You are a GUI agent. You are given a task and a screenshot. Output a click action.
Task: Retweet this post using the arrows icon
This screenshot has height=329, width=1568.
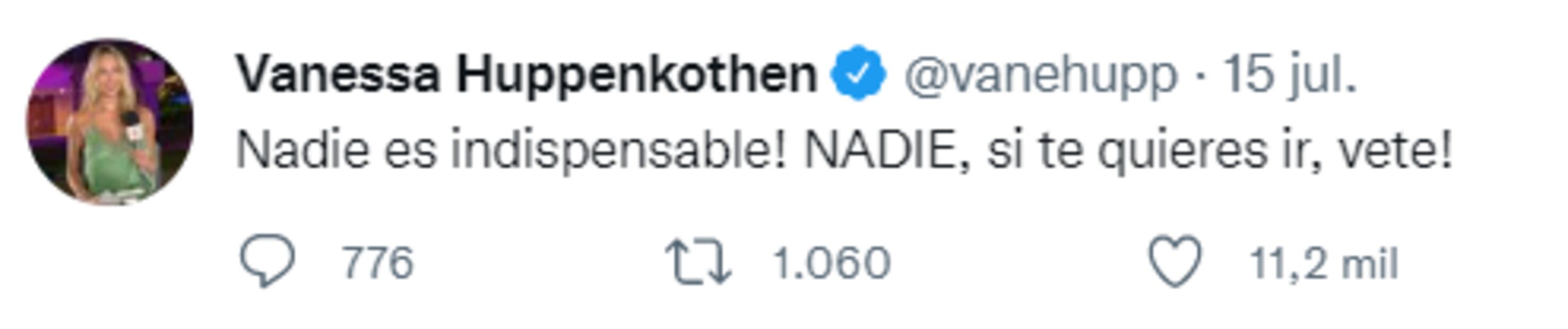pyautogui.click(x=698, y=262)
